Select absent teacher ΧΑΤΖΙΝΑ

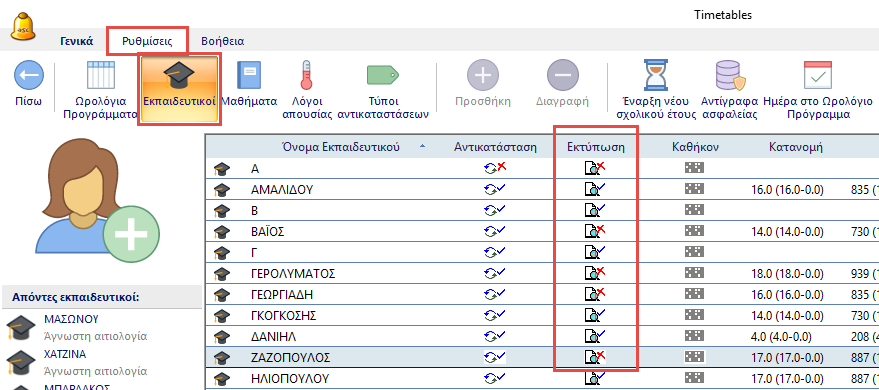tap(64, 355)
